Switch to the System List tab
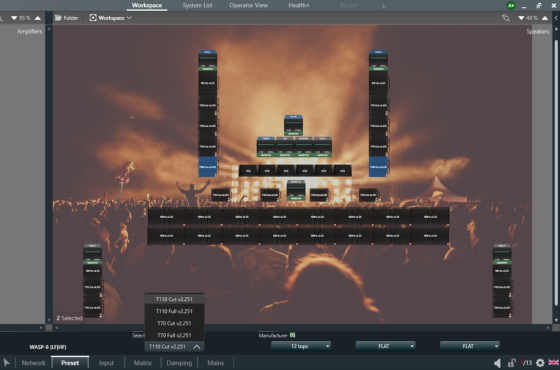The height and width of the screenshot is (370, 560). 198,5
